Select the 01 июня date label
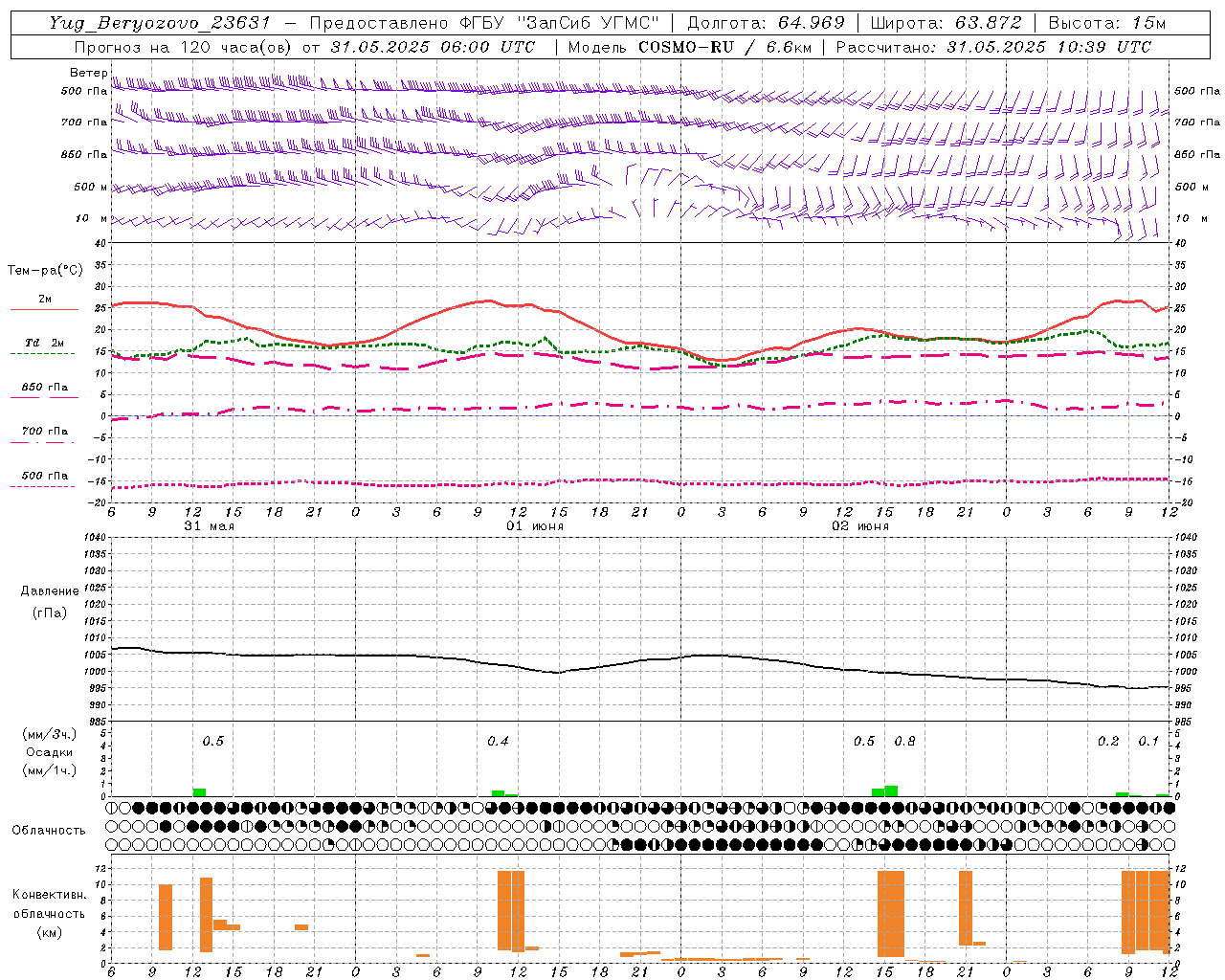This screenshot has width=1225, height=980. point(535,526)
